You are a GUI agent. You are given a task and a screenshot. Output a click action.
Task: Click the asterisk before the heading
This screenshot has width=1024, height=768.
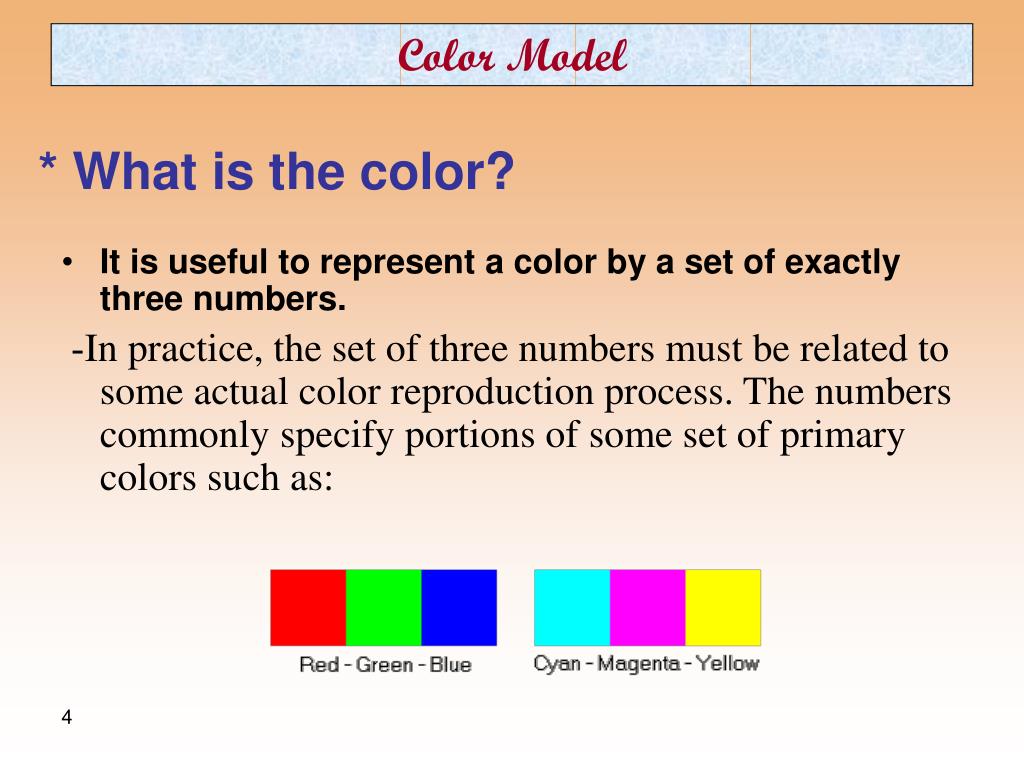(x=47, y=161)
